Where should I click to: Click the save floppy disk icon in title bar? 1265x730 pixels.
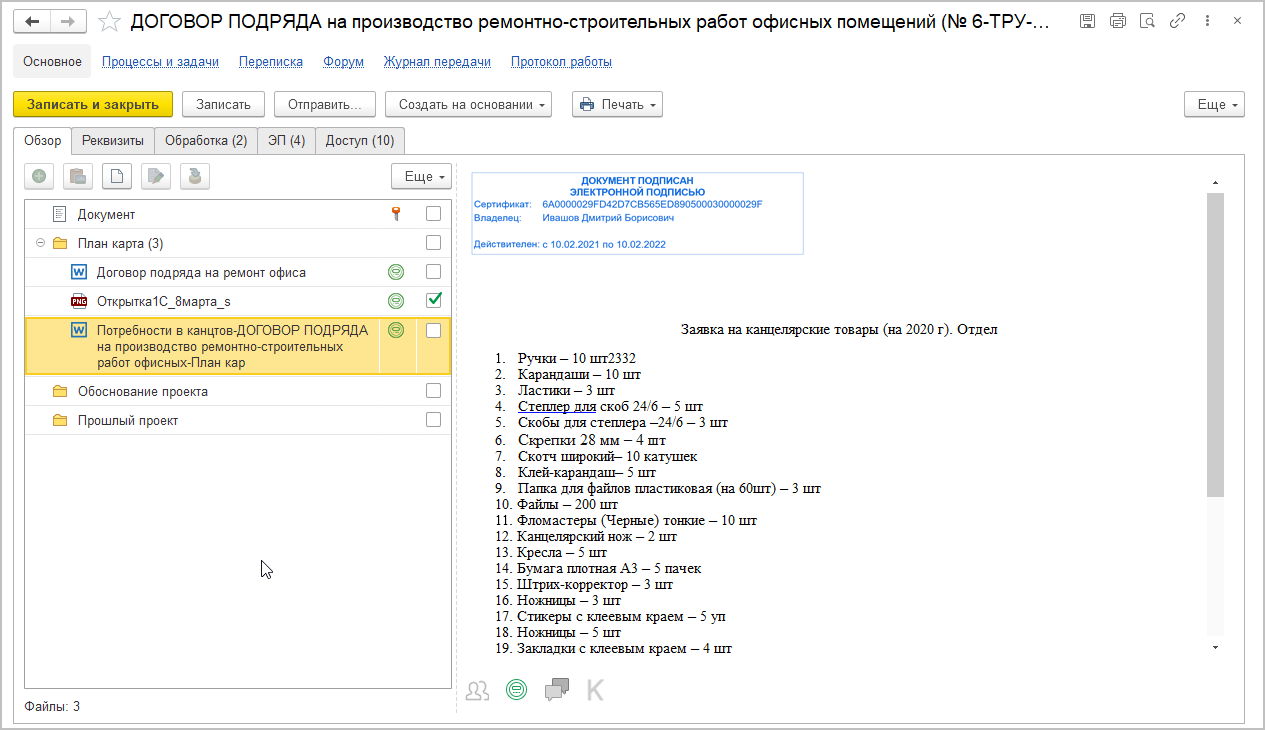1088,21
